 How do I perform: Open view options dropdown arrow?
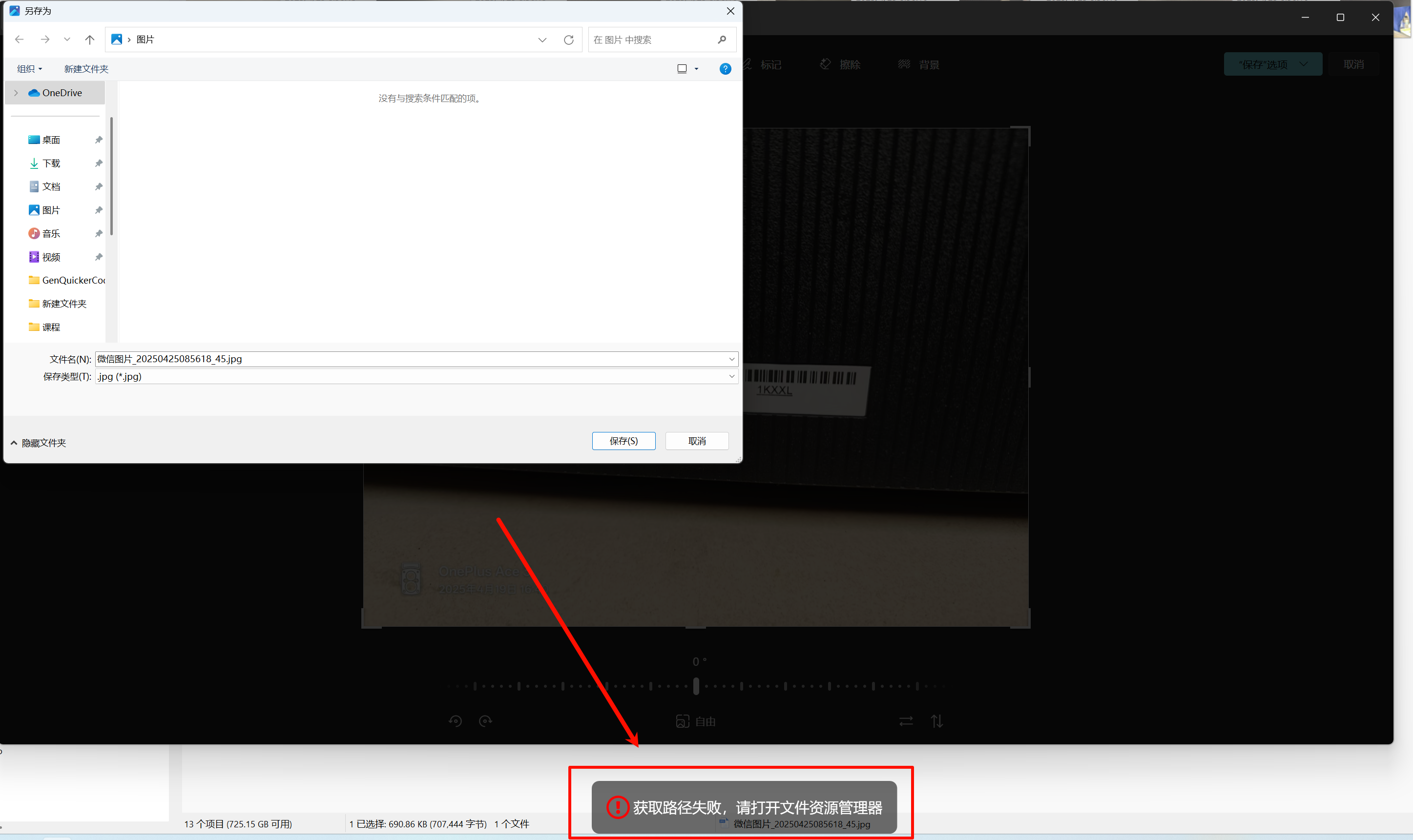click(696, 69)
